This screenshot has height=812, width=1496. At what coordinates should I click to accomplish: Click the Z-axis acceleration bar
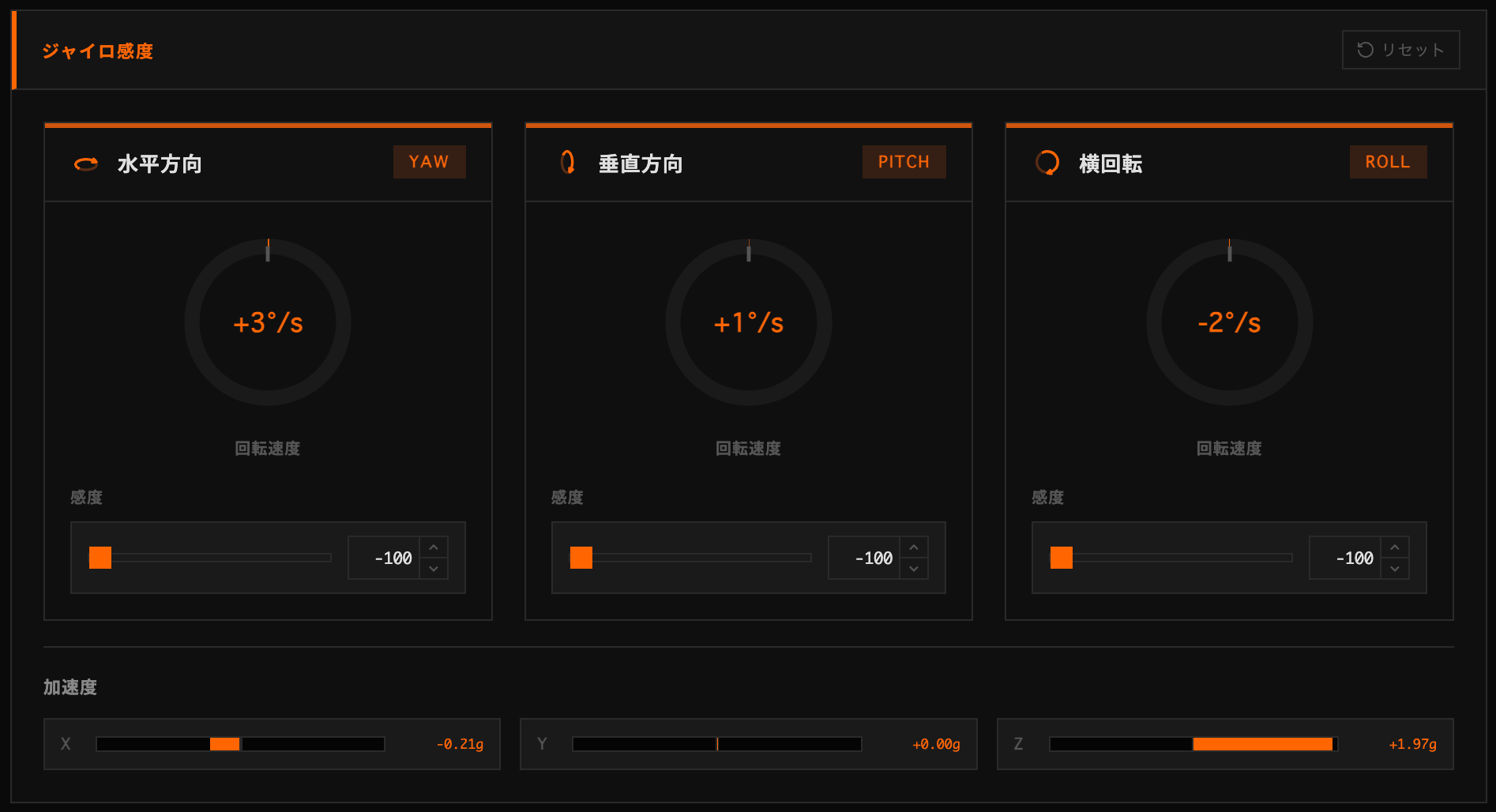[x=1193, y=744]
